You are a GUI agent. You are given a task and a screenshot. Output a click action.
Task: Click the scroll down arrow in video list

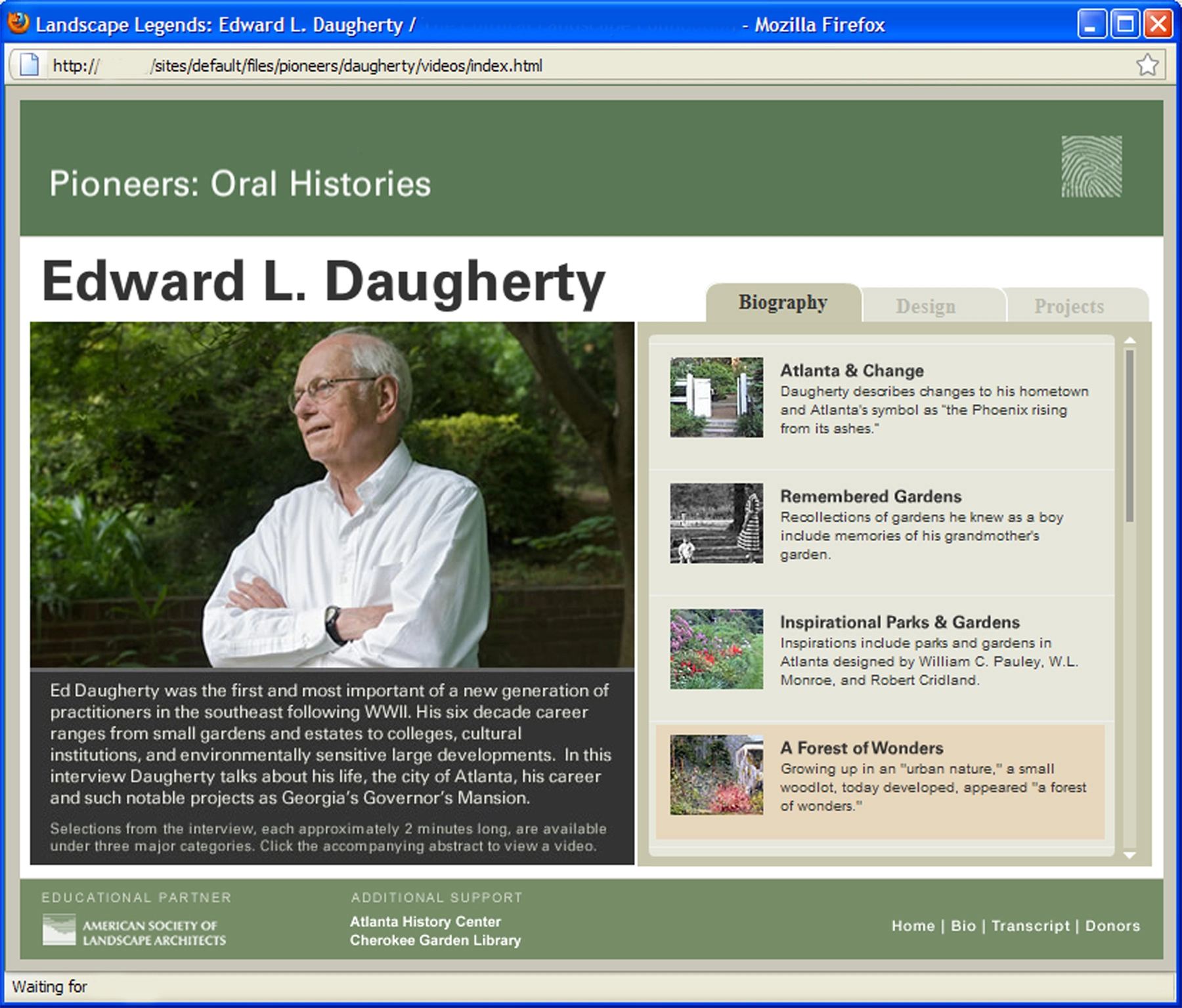point(1130,855)
